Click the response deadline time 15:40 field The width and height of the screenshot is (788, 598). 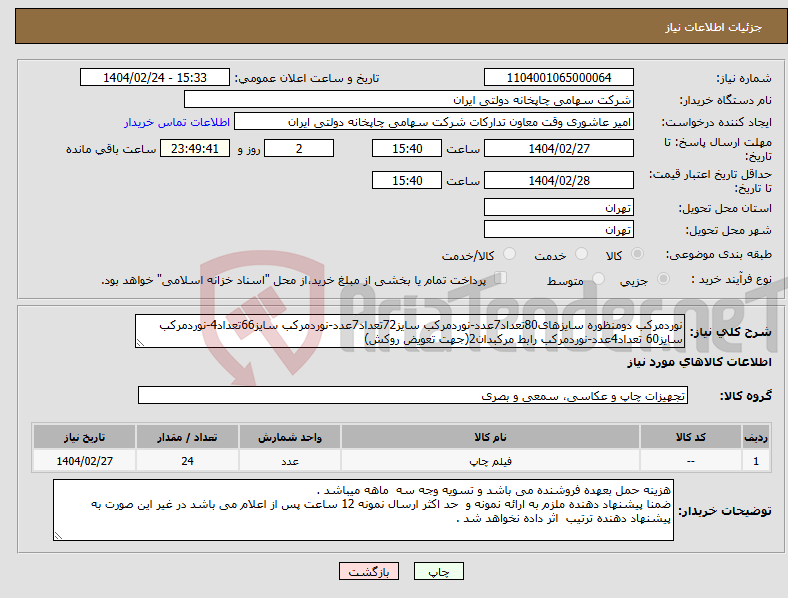407,148
